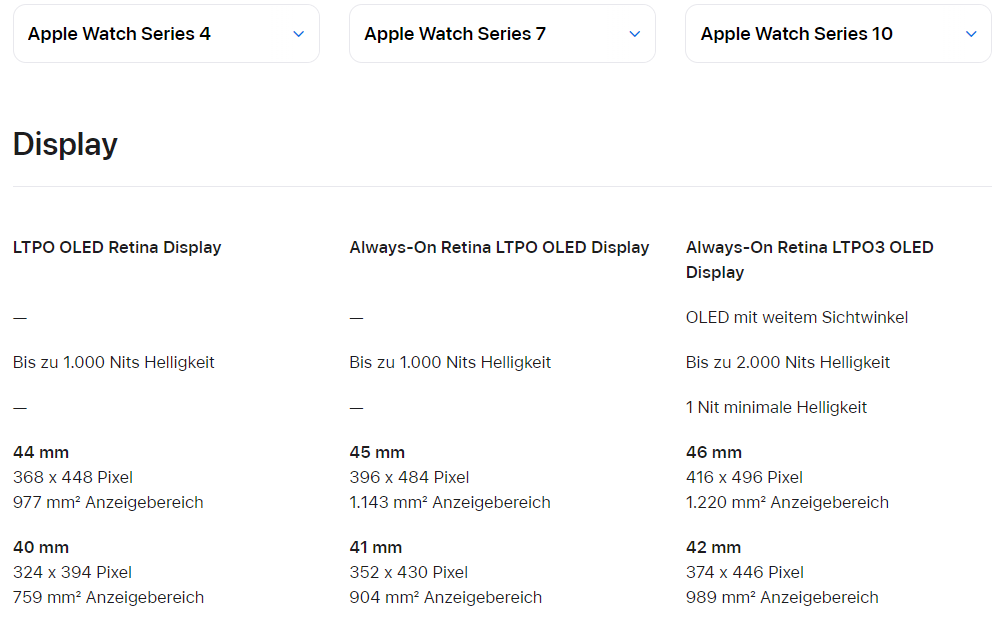Screen dimensions: 998x617
Task: Click the Bis zu 2.000 Nits Helligkeit text
Action: click(787, 362)
